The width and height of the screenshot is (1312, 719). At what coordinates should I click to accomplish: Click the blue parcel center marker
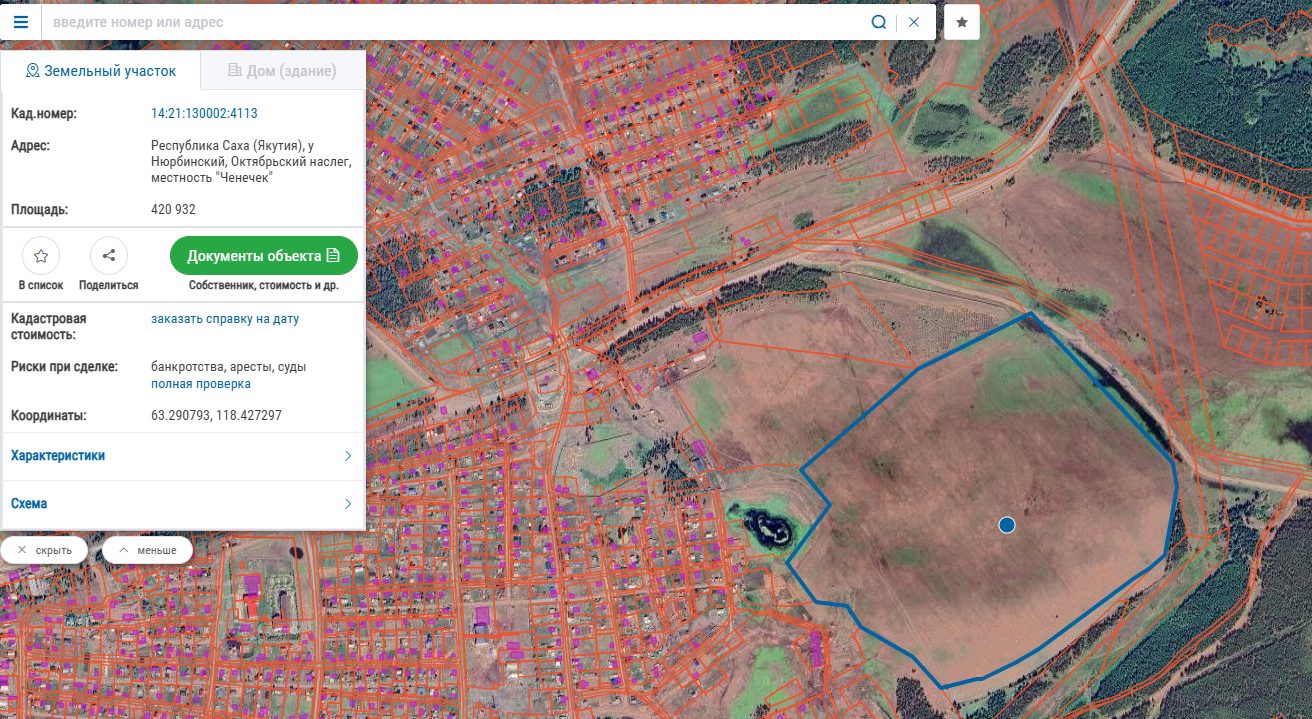1007,525
